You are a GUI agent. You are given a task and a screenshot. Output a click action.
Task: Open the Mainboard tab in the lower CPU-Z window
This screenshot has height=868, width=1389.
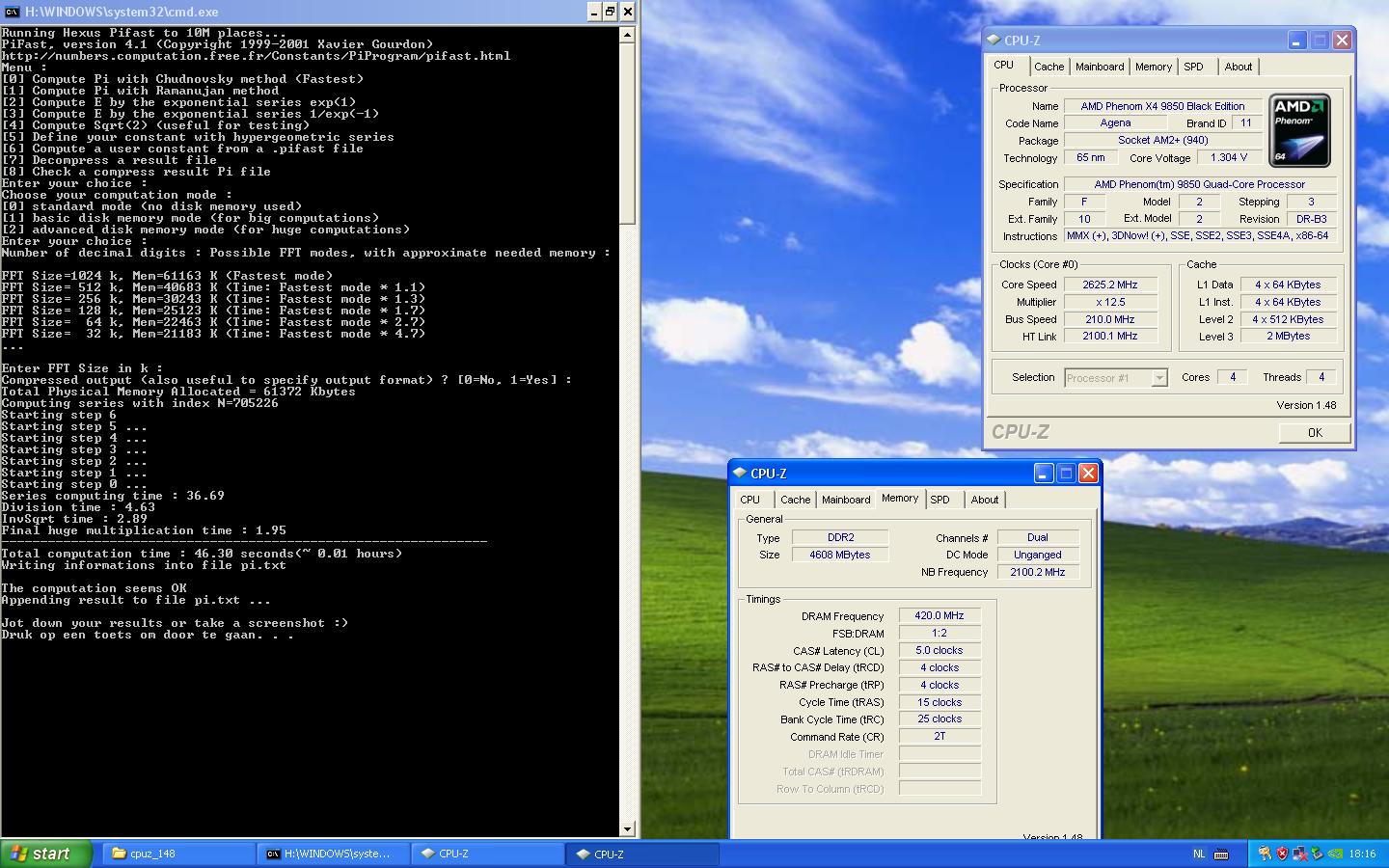coord(846,500)
